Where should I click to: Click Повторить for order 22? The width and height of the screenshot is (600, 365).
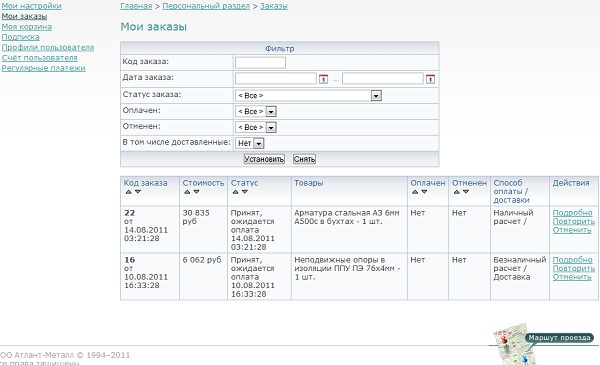click(x=574, y=222)
